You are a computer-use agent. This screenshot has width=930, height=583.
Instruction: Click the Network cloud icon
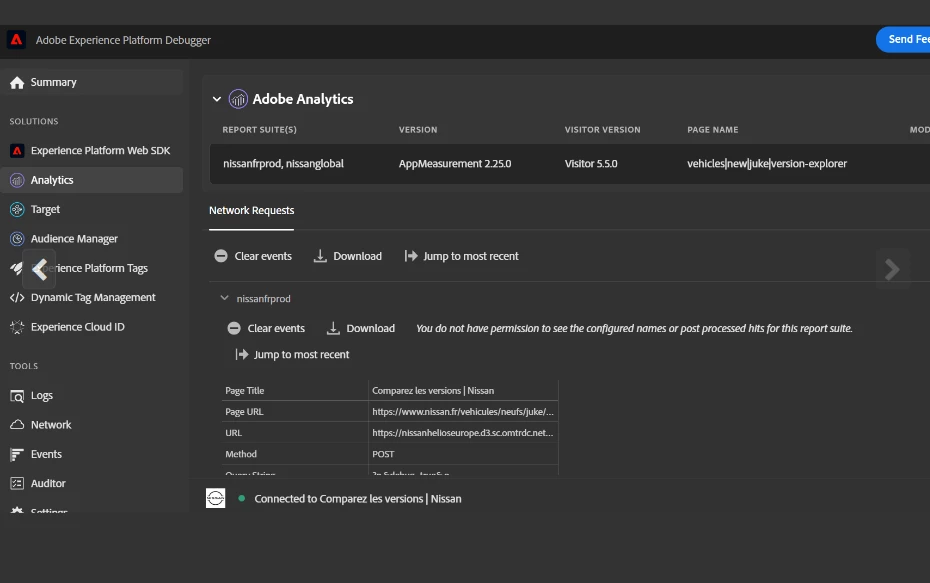pyautogui.click(x=17, y=425)
